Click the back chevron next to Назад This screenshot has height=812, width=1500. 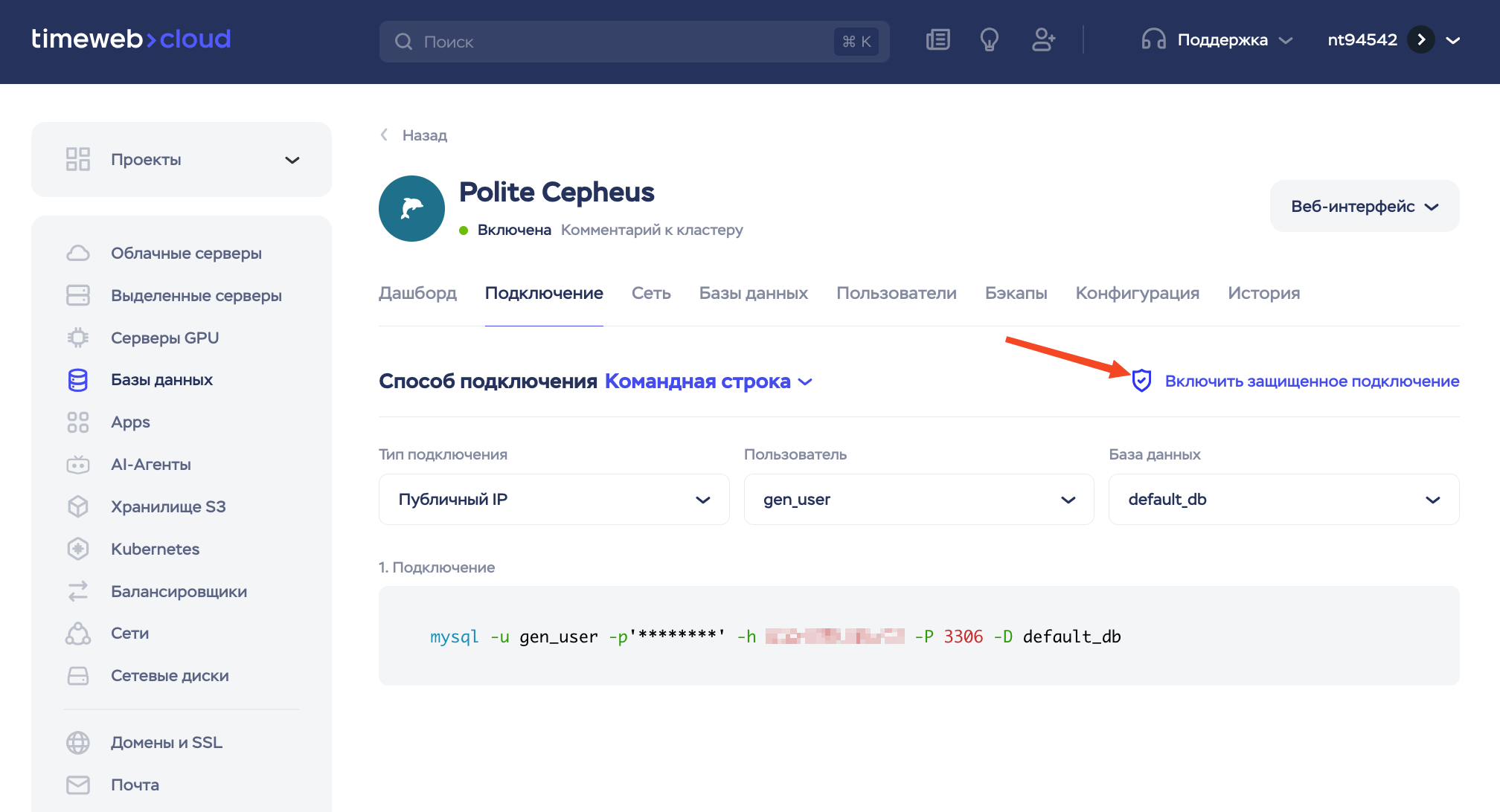384,135
